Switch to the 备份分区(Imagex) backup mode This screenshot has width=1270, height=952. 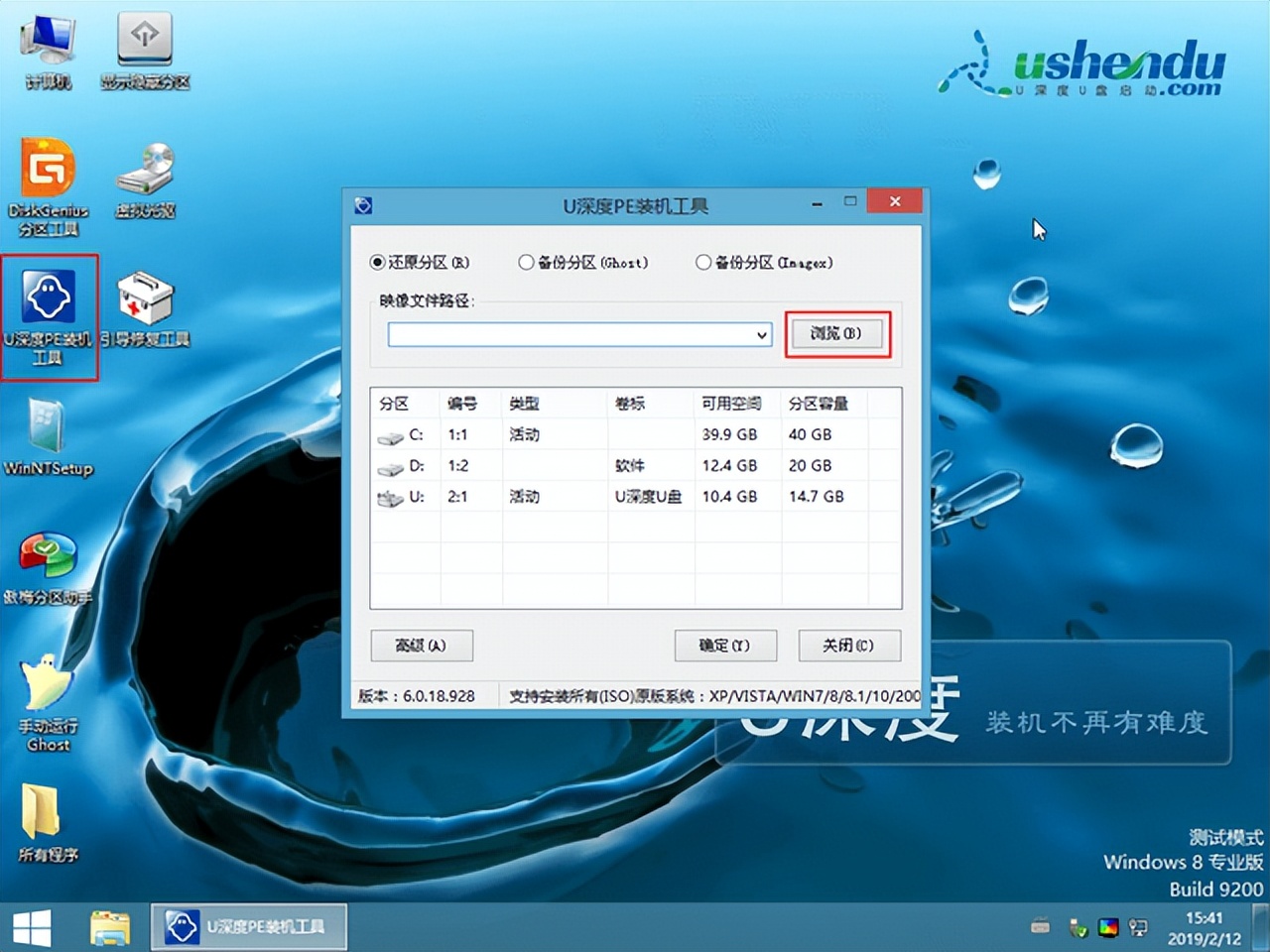click(x=703, y=262)
